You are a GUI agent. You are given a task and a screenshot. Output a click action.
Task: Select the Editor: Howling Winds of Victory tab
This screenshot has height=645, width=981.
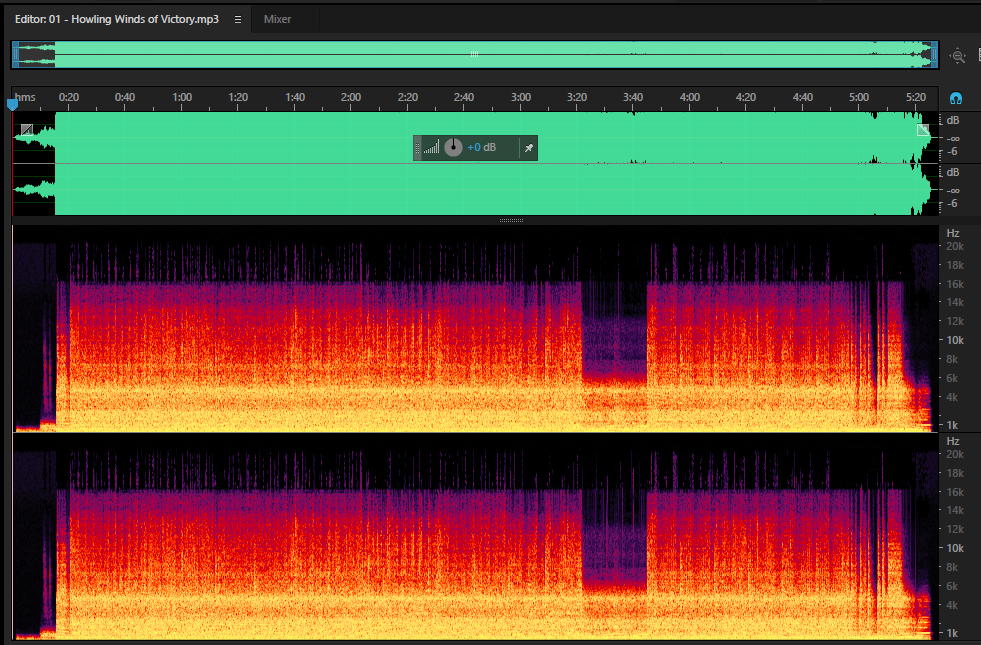(117, 19)
